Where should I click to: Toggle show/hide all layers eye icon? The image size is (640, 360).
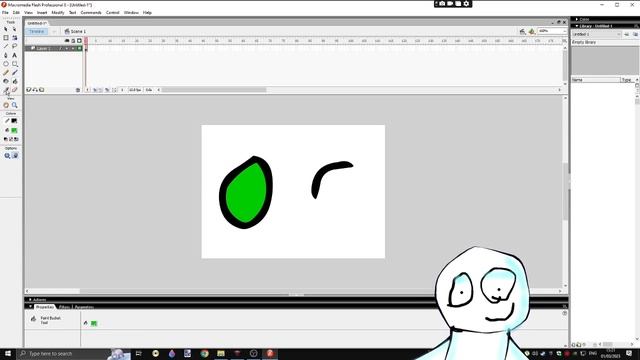tap(67, 41)
